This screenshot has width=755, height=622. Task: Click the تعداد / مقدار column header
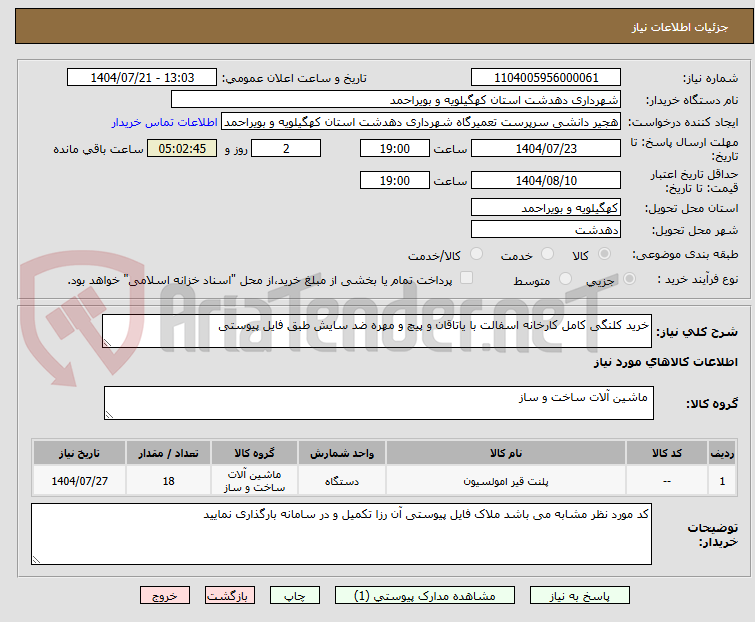pyautogui.click(x=169, y=453)
